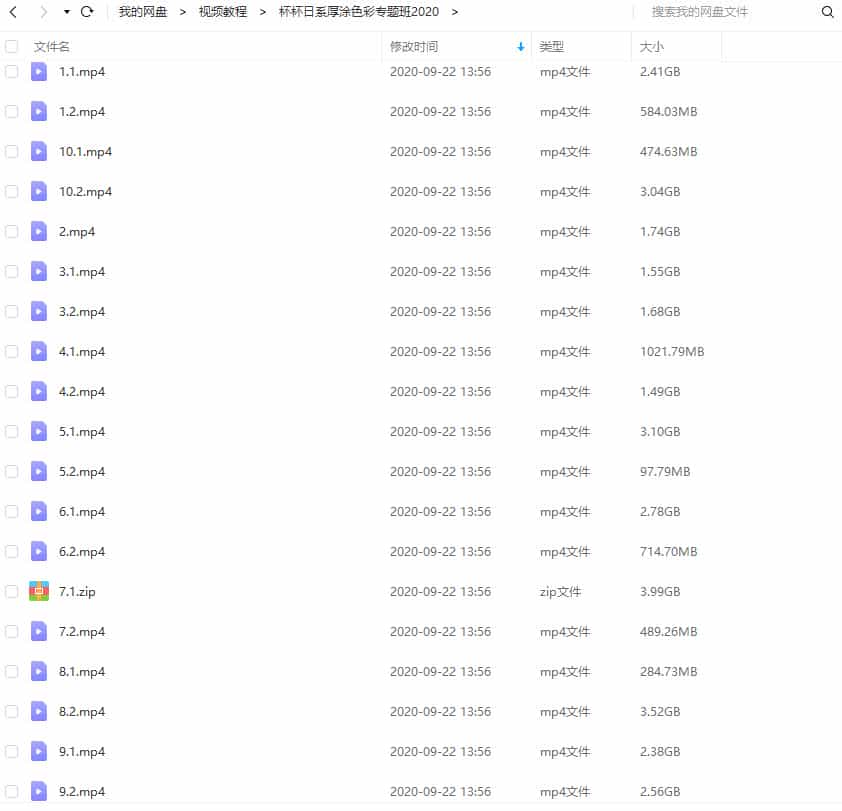Click the video icon of 7.2.mp4
The width and height of the screenshot is (842, 811).
pos(39,632)
